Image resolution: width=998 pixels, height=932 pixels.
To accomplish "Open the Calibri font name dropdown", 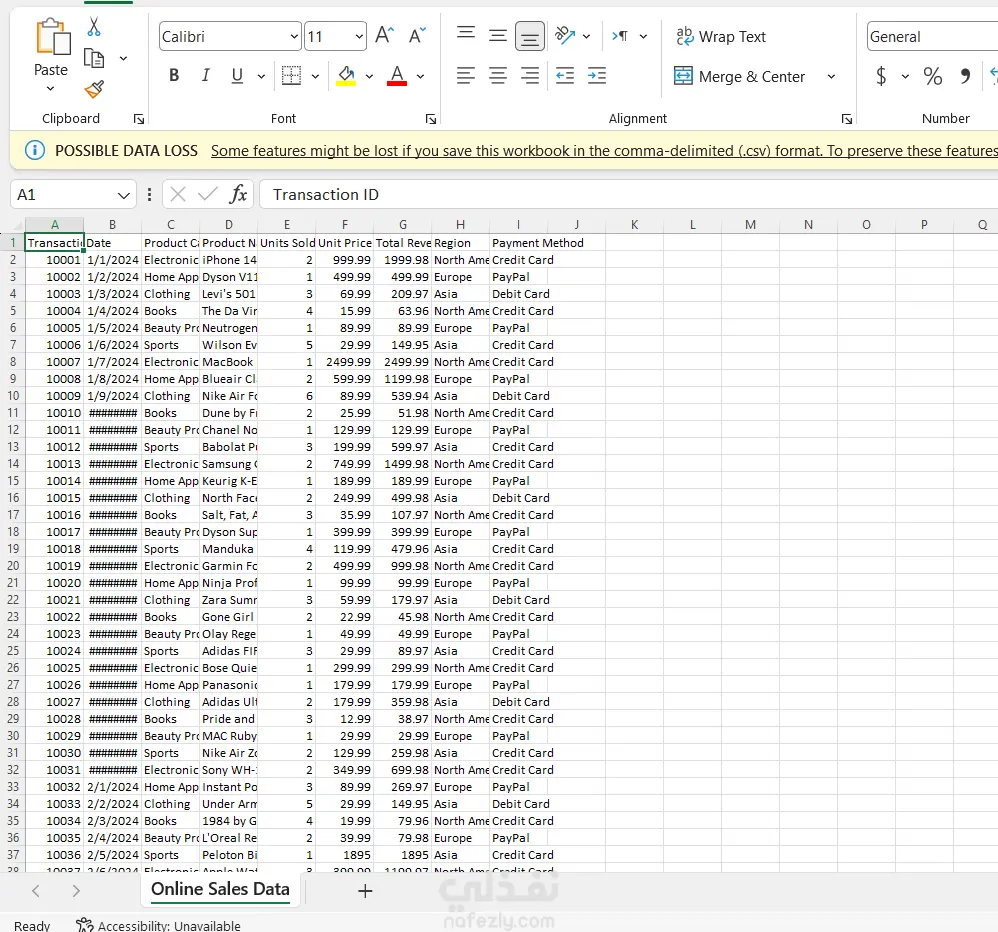I will pos(294,36).
